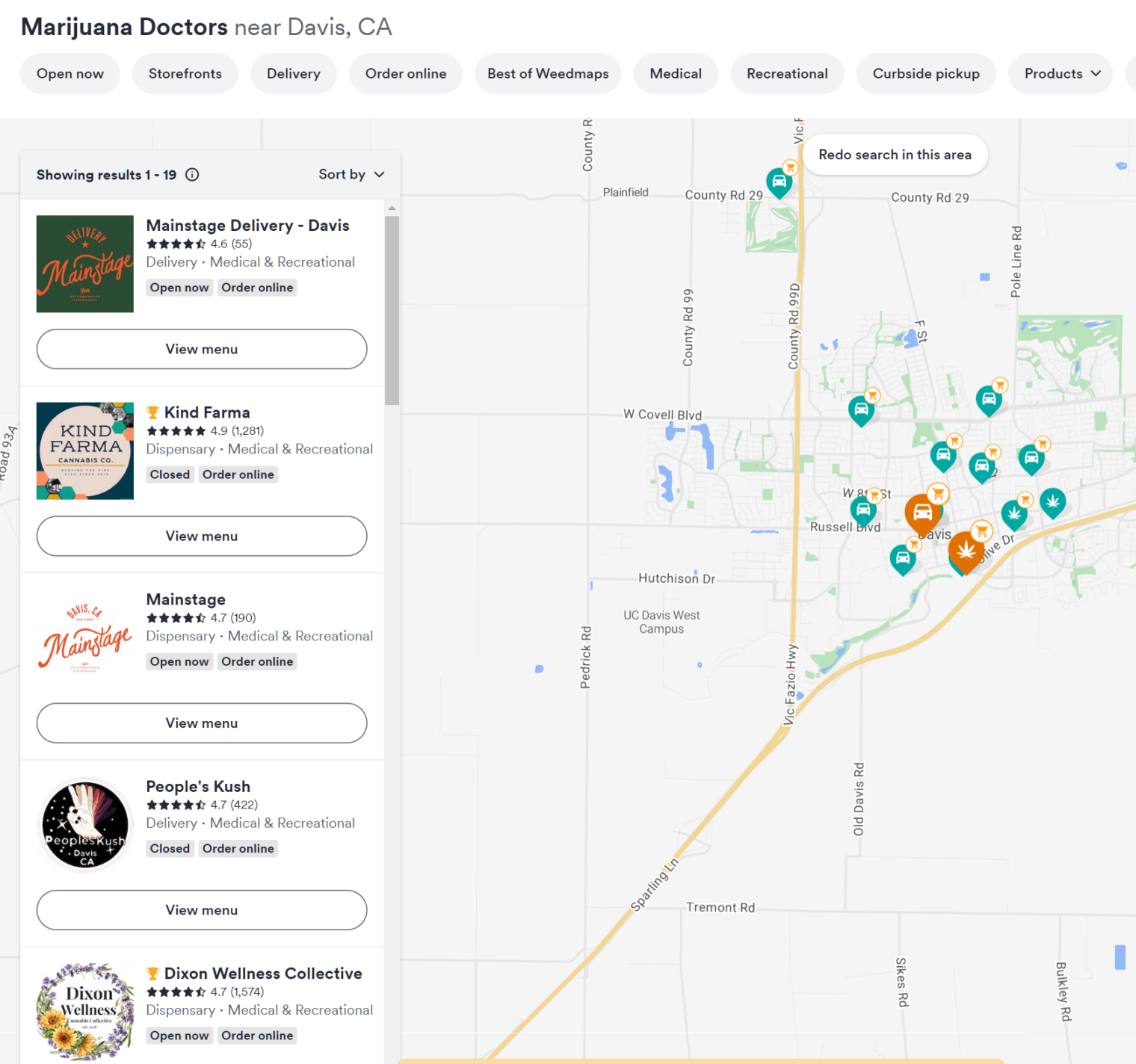This screenshot has width=1136, height=1064.
Task: Click the Dixon Wellness trophy badge icon
Action: [x=152, y=974]
